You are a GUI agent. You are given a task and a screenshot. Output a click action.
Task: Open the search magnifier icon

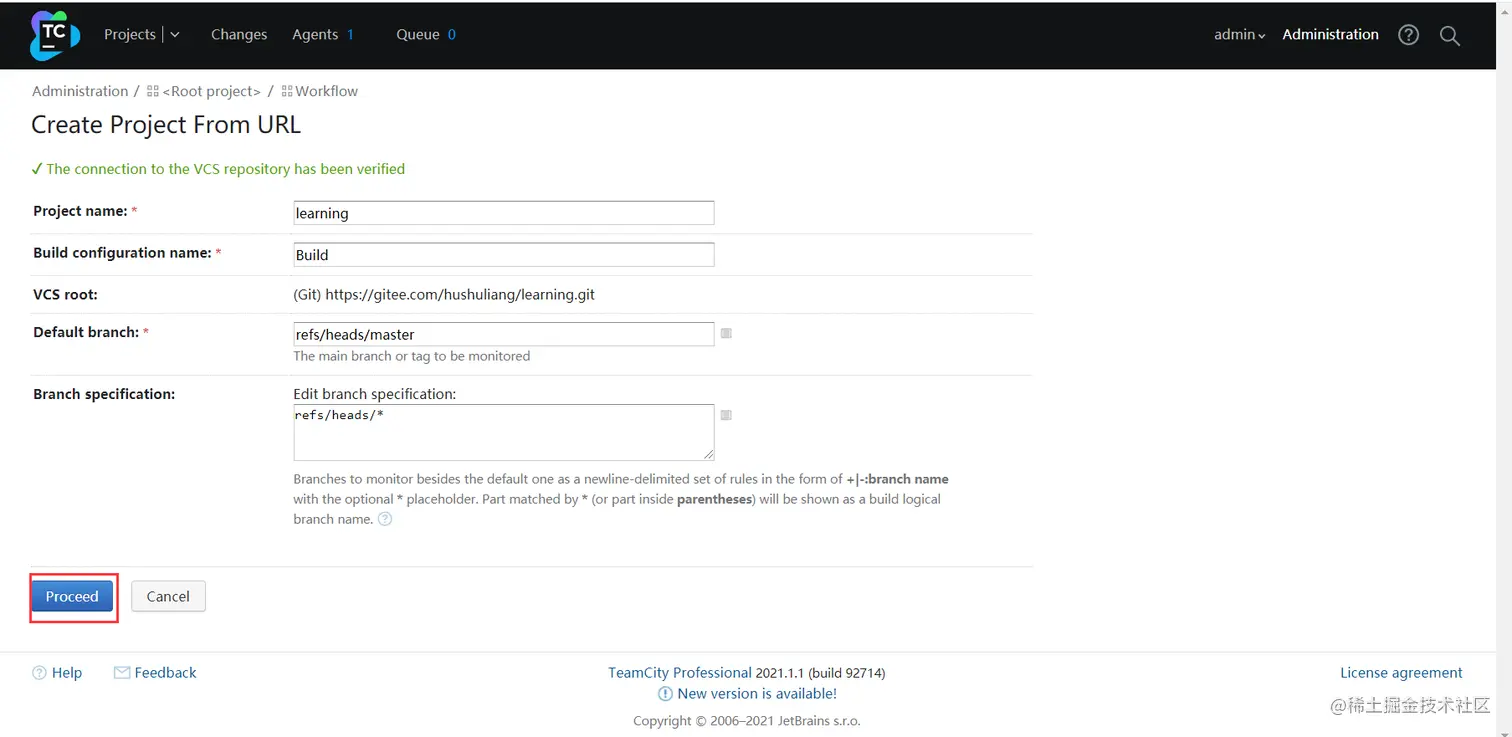[x=1449, y=36]
